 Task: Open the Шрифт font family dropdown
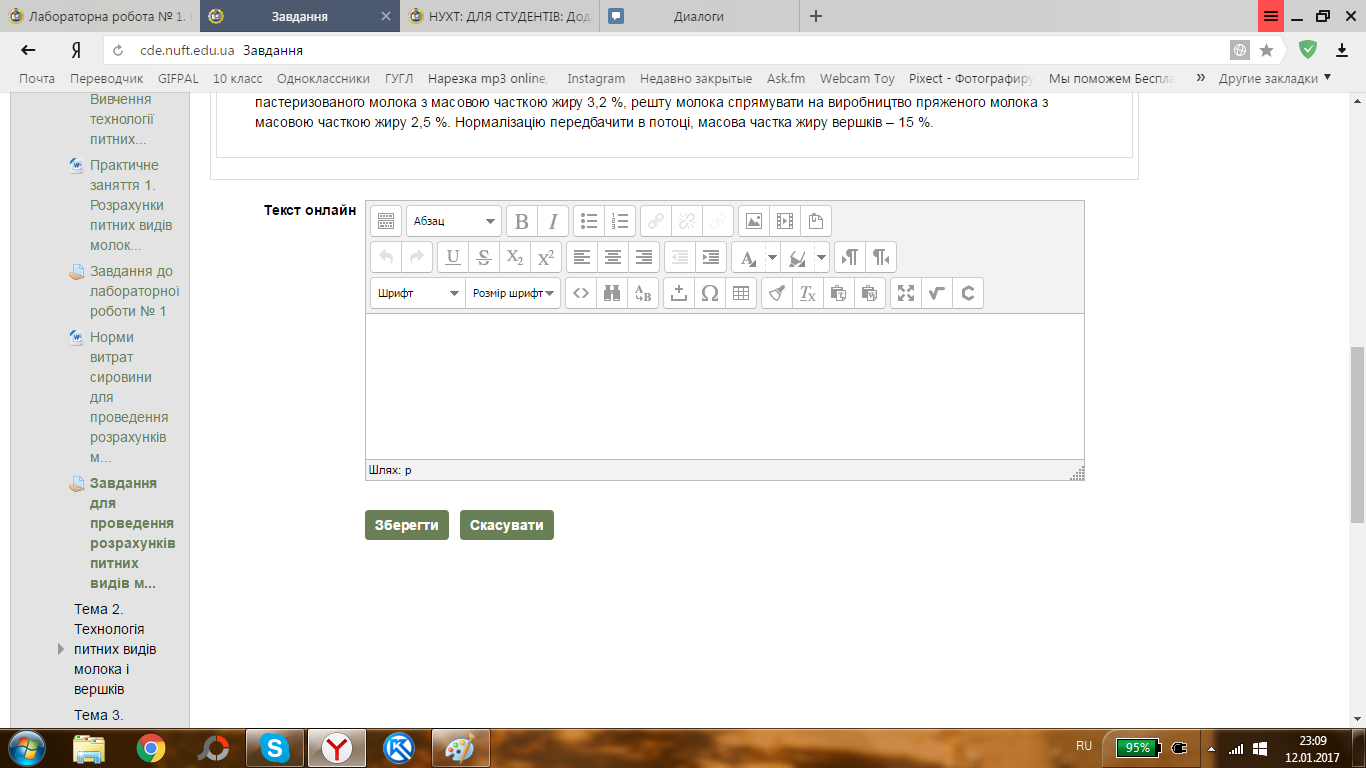(x=417, y=293)
